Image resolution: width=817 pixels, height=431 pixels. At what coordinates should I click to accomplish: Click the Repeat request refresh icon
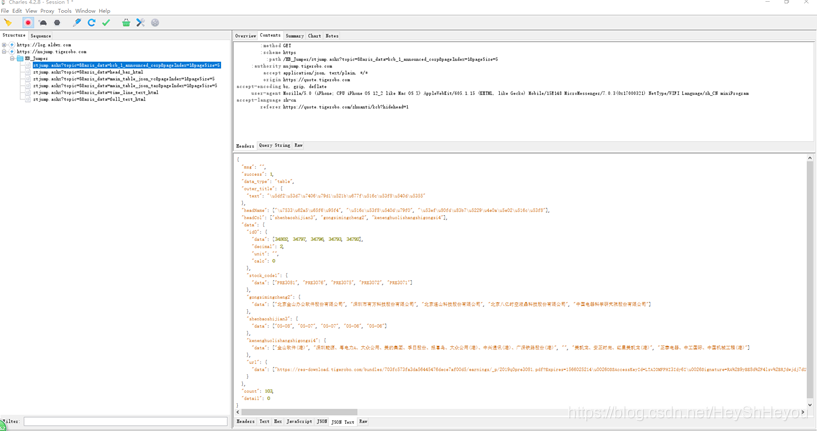pyautogui.click(x=91, y=22)
